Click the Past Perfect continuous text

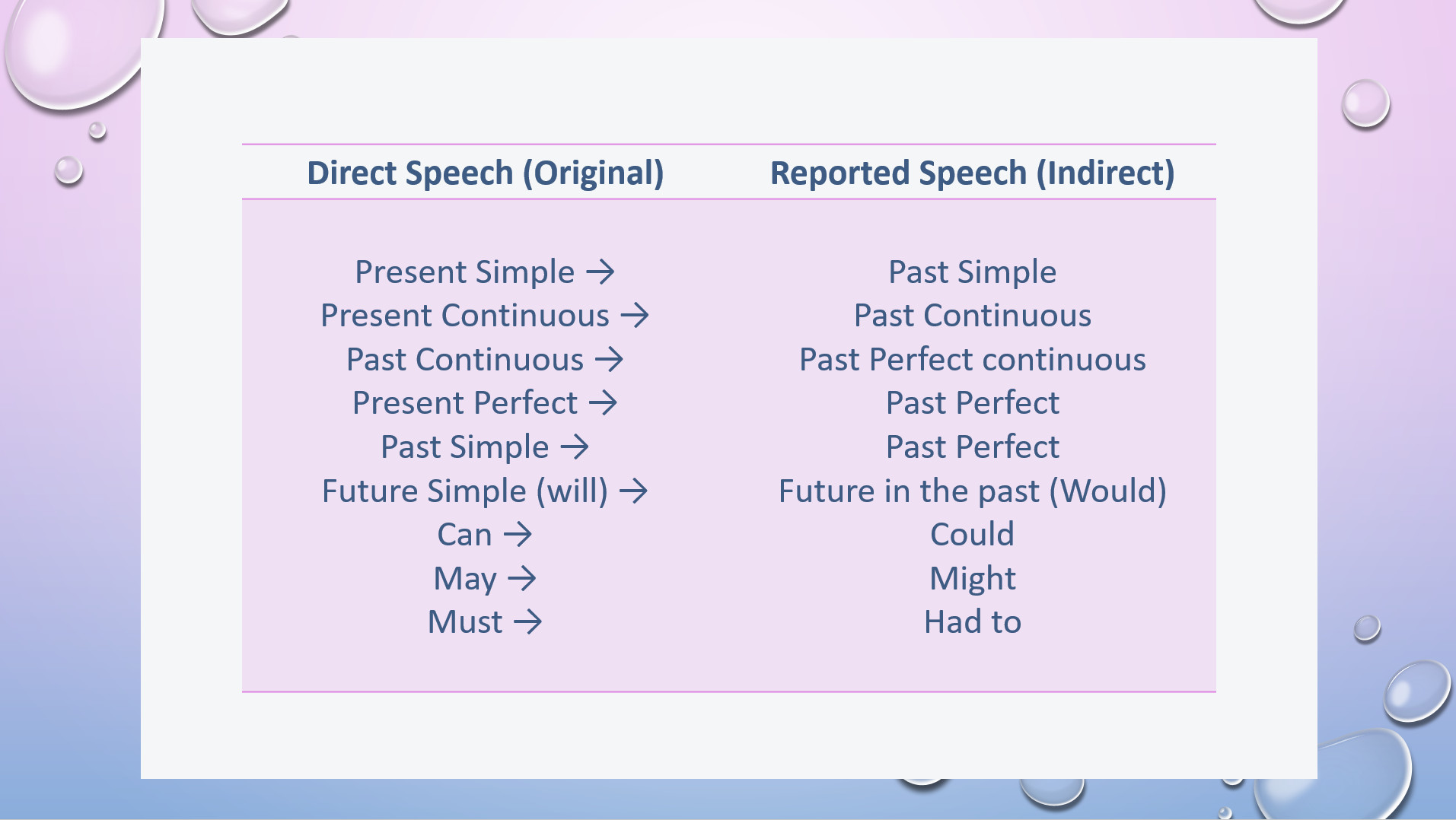coord(972,360)
